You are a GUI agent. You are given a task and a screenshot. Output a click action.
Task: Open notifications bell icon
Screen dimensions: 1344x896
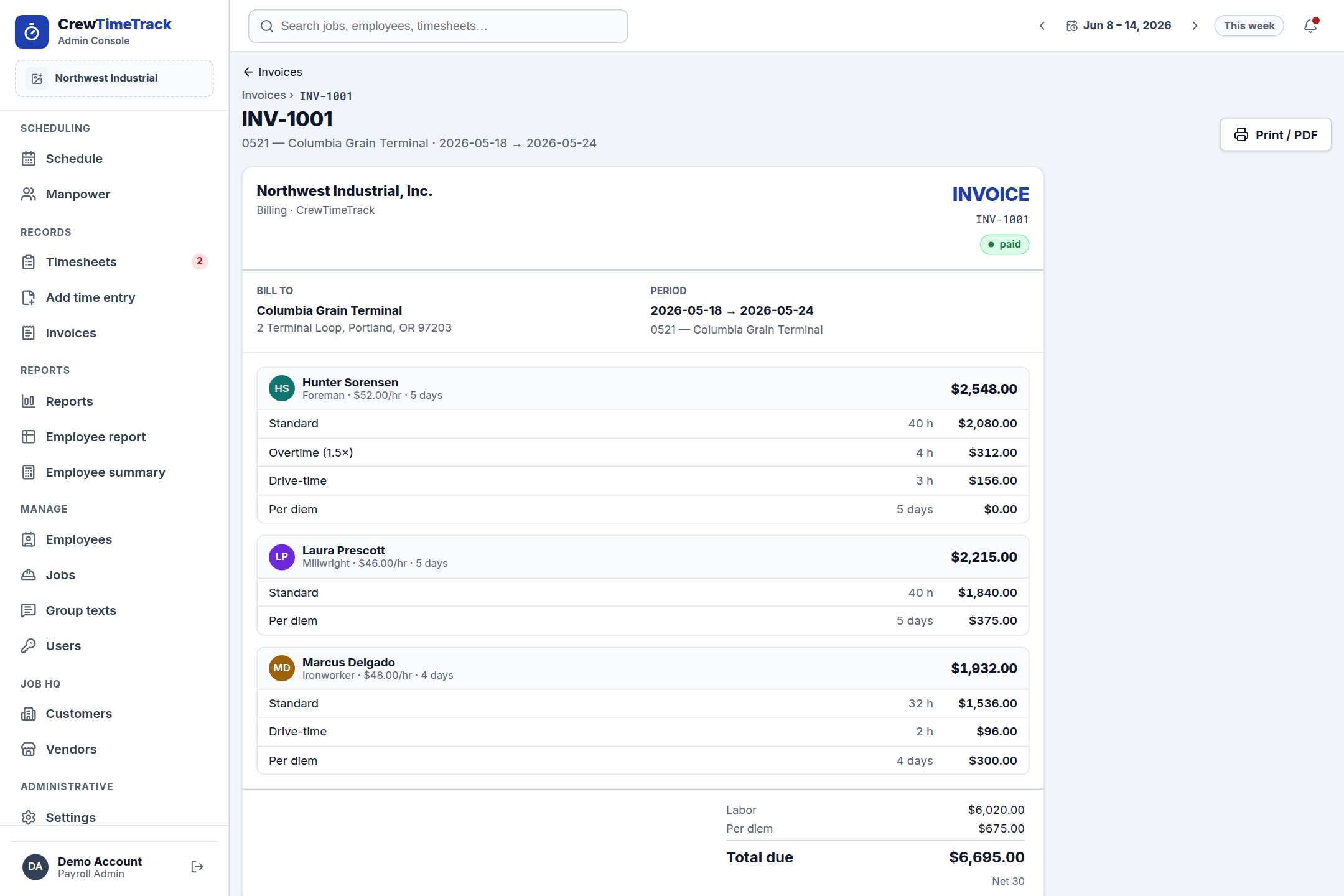pyautogui.click(x=1310, y=26)
